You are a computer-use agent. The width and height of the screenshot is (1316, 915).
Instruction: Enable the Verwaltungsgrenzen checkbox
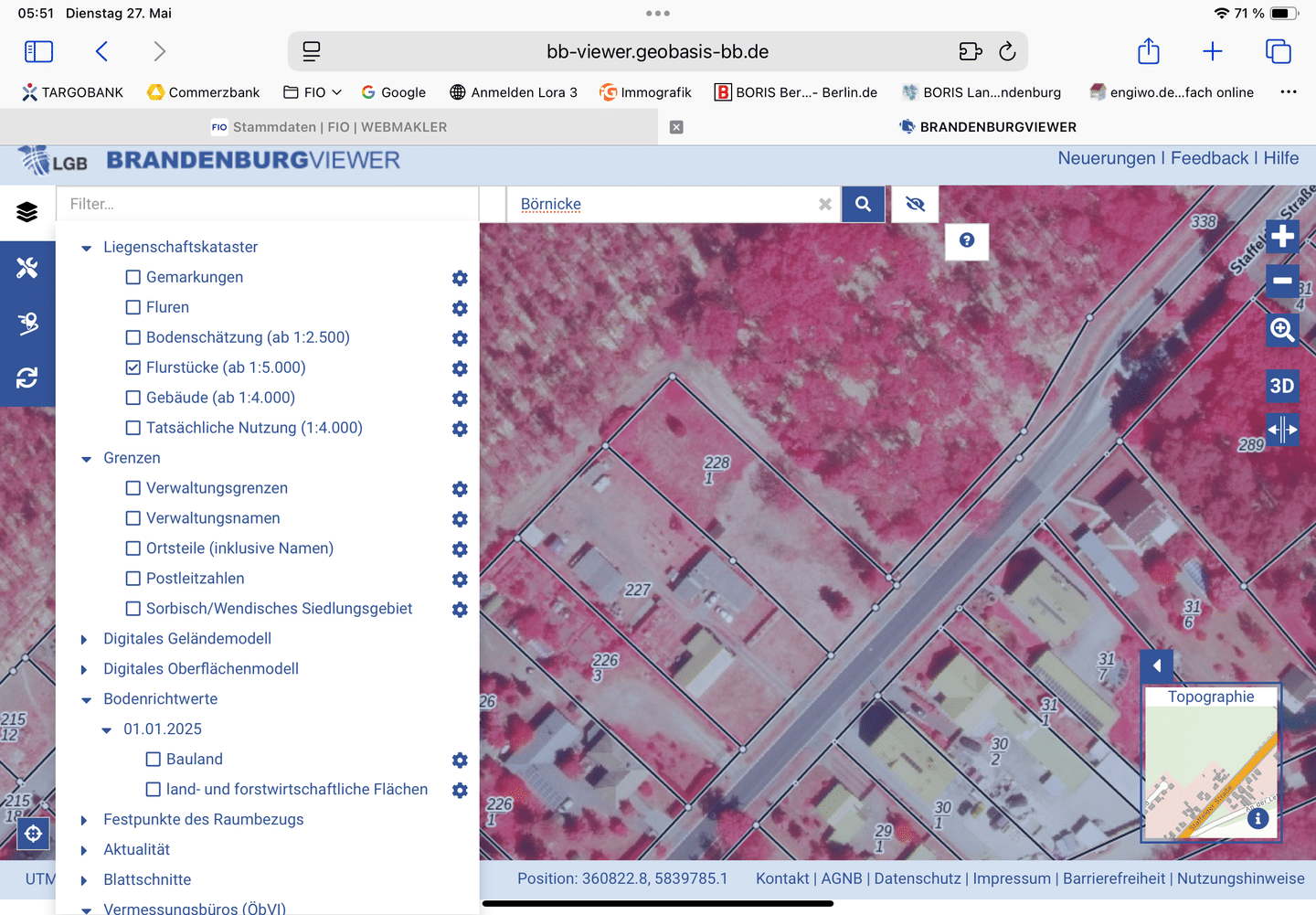click(133, 488)
